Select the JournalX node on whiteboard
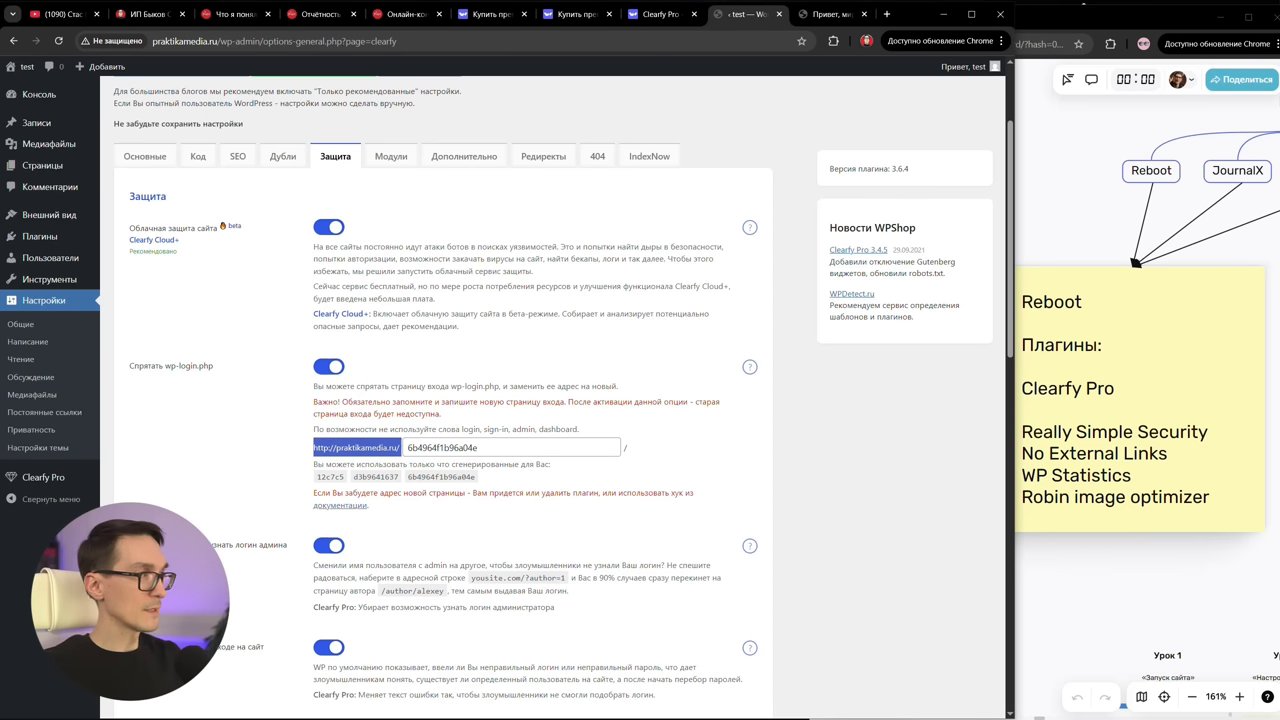Viewport: 1280px width, 720px height. click(x=1237, y=171)
